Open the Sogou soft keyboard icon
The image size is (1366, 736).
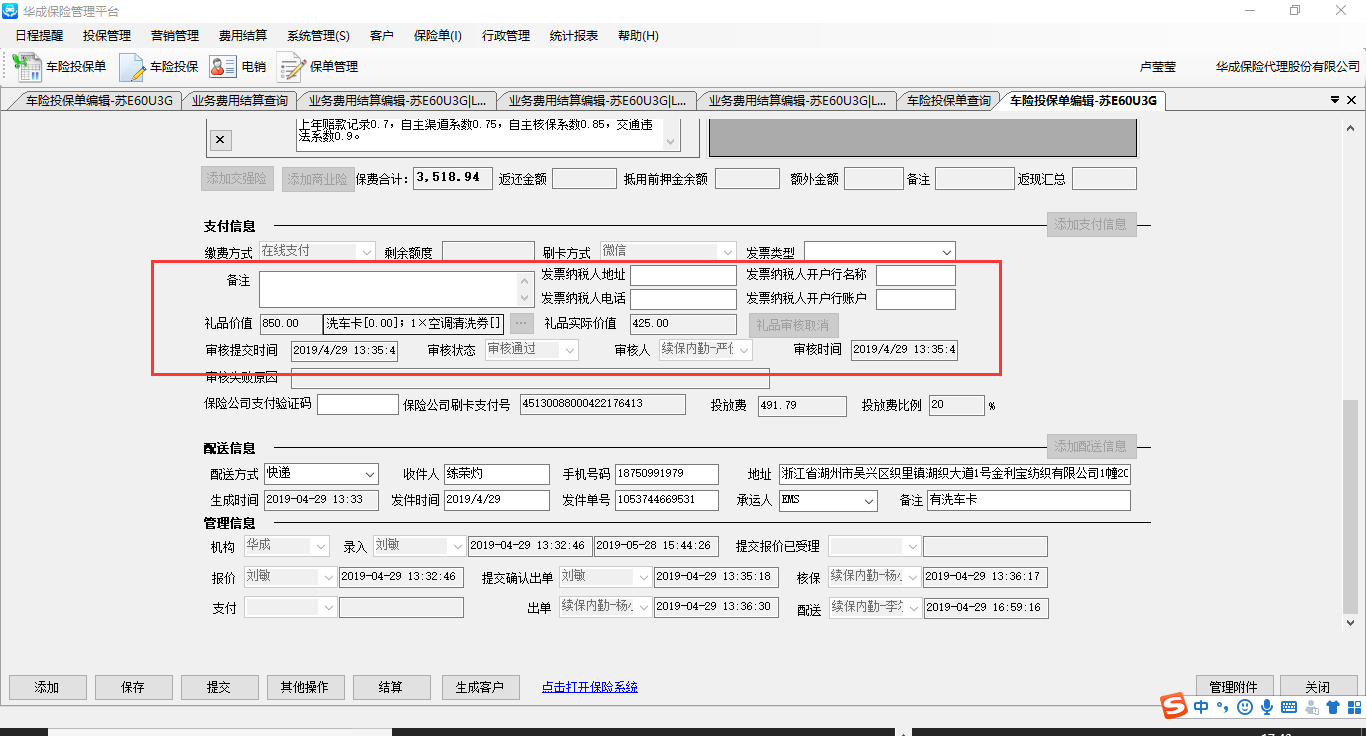point(1288,707)
